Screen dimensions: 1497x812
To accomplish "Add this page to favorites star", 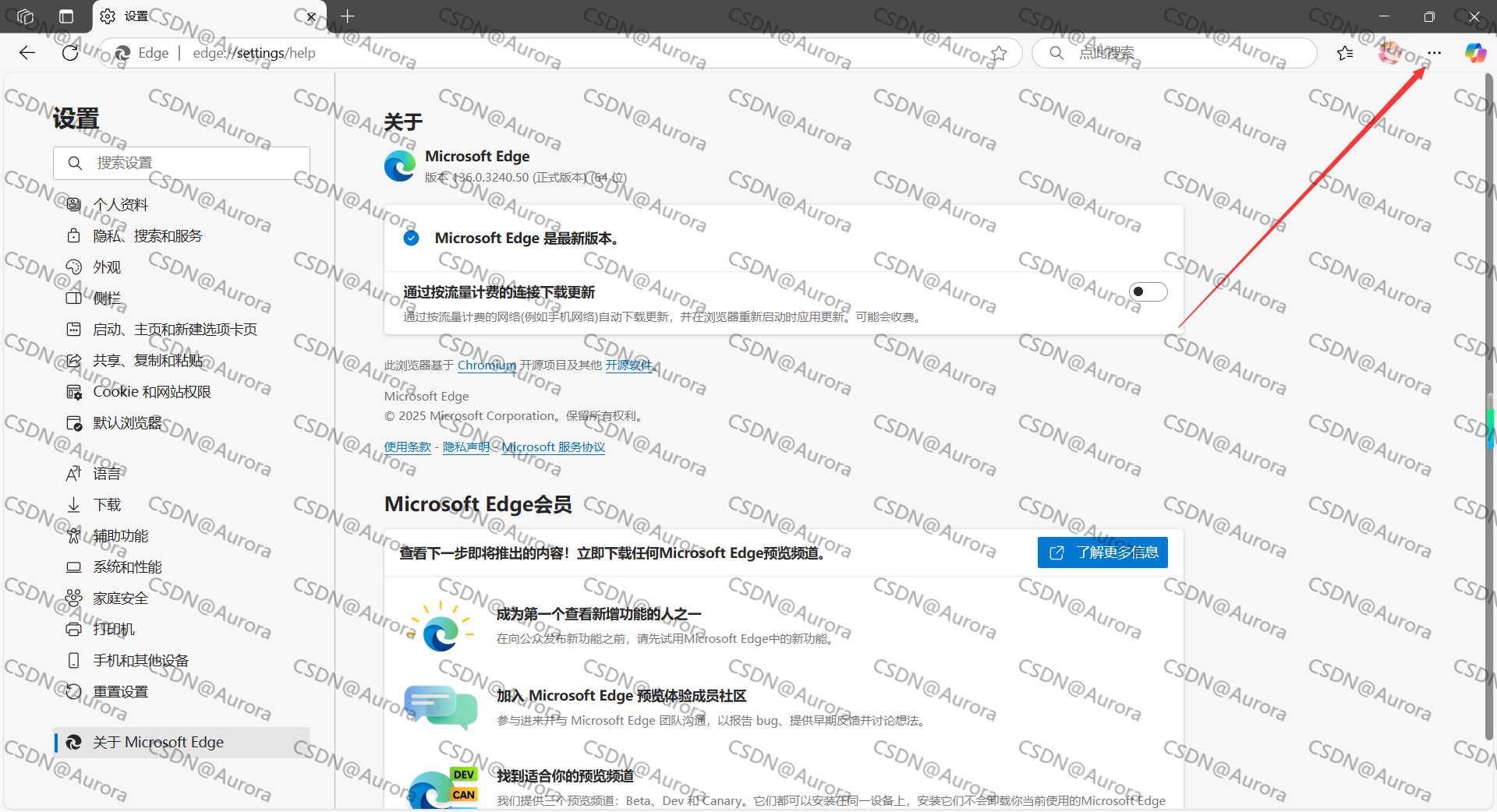I will coord(999,53).
